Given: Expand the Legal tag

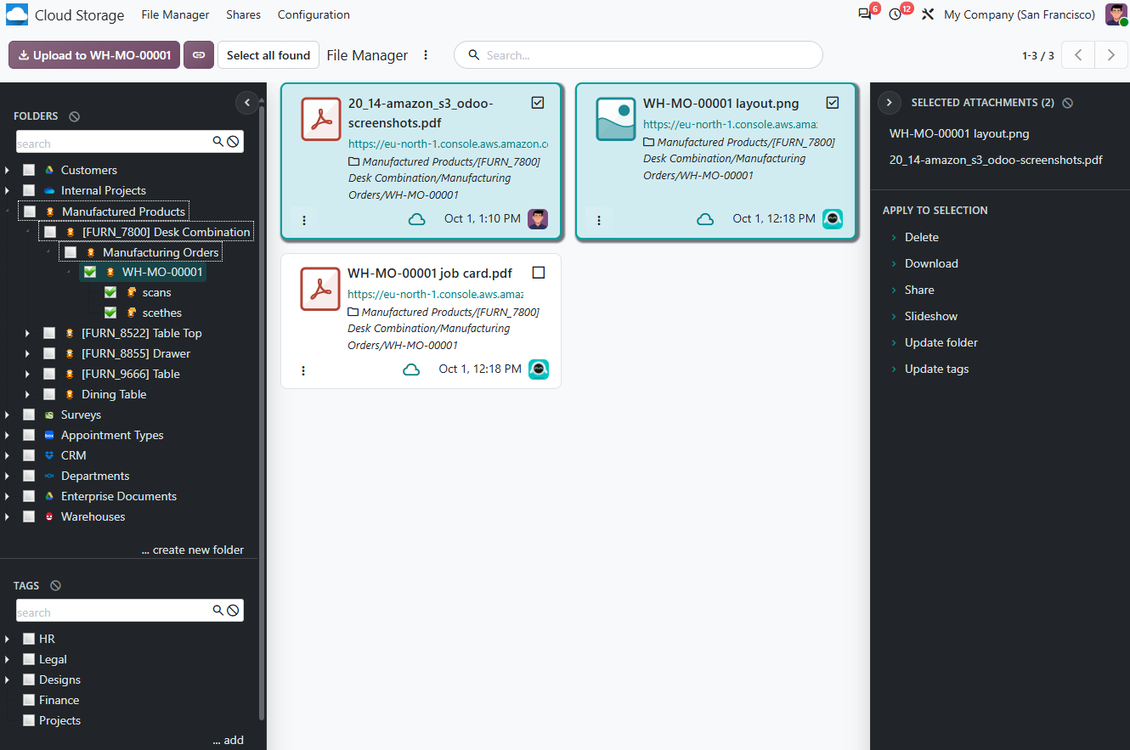Looking at the screenshot, I should coord(7,659).
